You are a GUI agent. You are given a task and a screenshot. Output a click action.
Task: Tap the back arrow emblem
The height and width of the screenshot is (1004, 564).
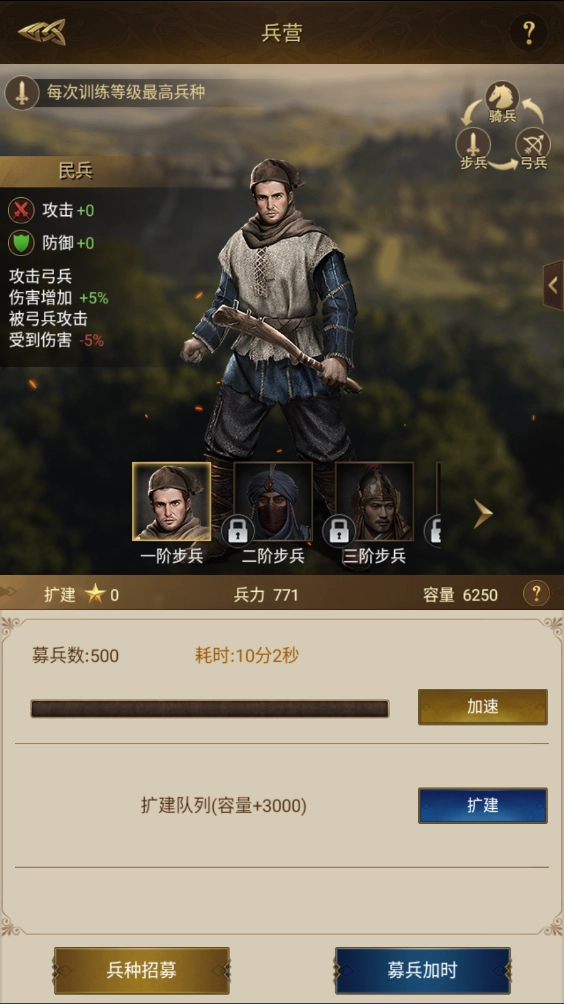(x=42, y=32)
